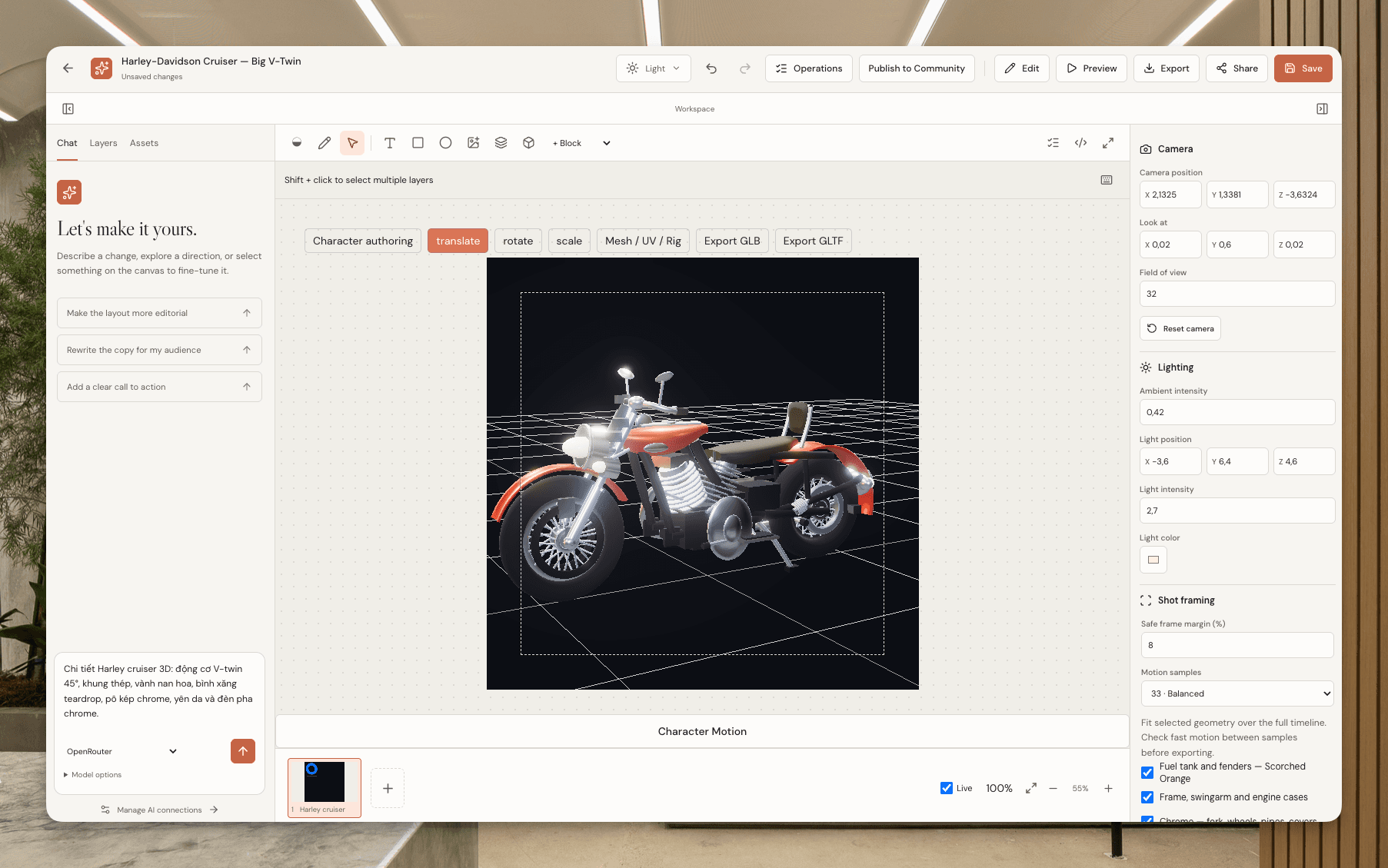Image resolution: width=1388 pixels, height=868 pixels.
Task: Click the stacked layers tool icon
Action: (501, 143)
